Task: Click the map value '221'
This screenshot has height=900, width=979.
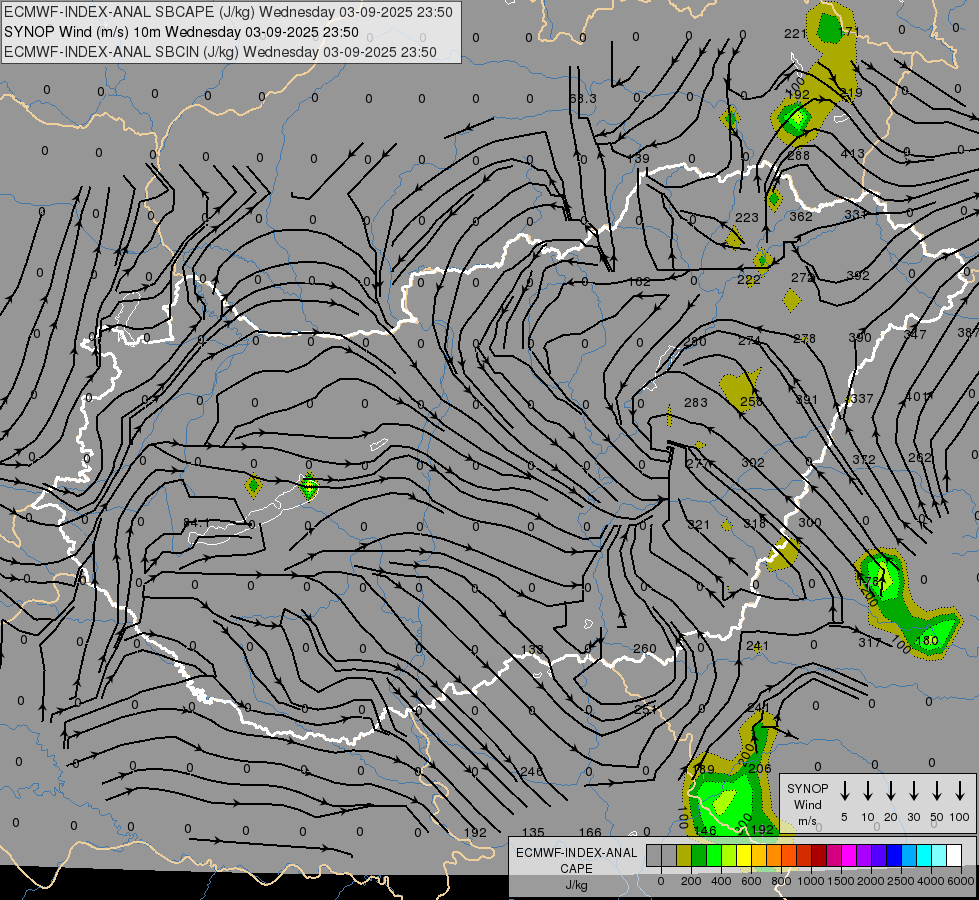Action: [795, 34]
